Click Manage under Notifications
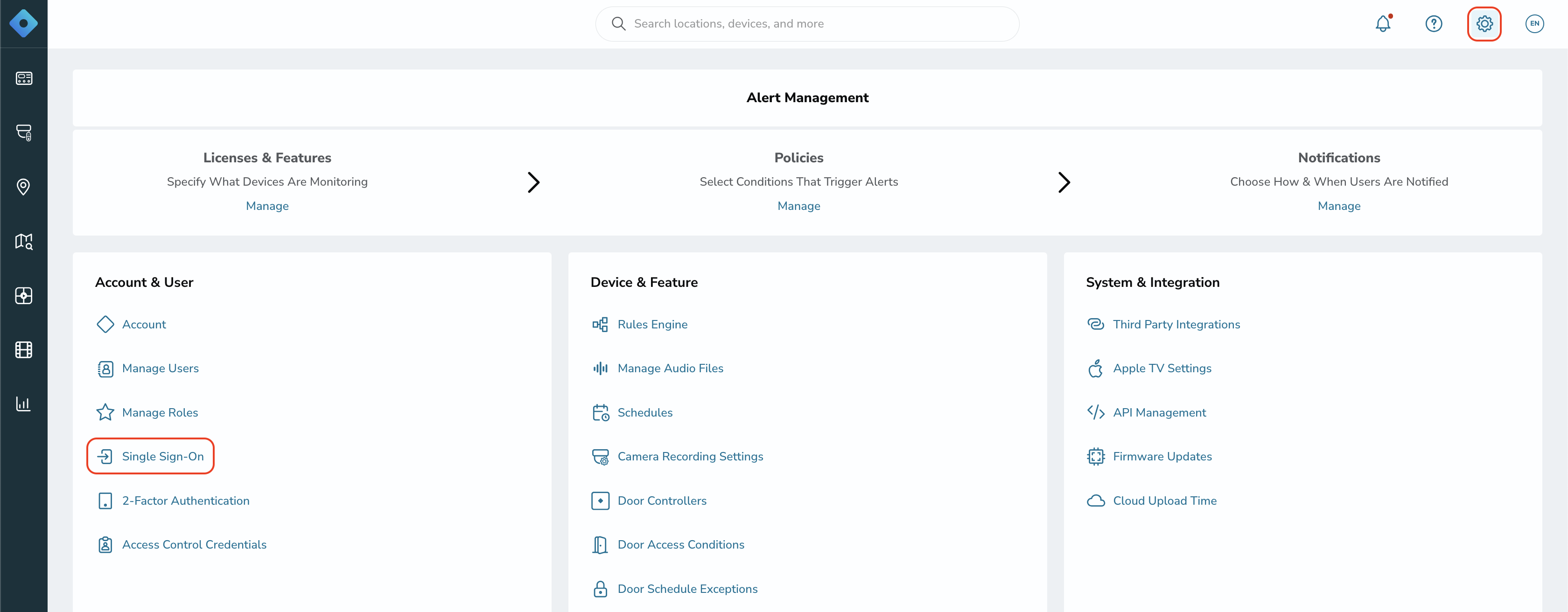Viewport: 1568px width, 612px height. tap(1338, 206)
